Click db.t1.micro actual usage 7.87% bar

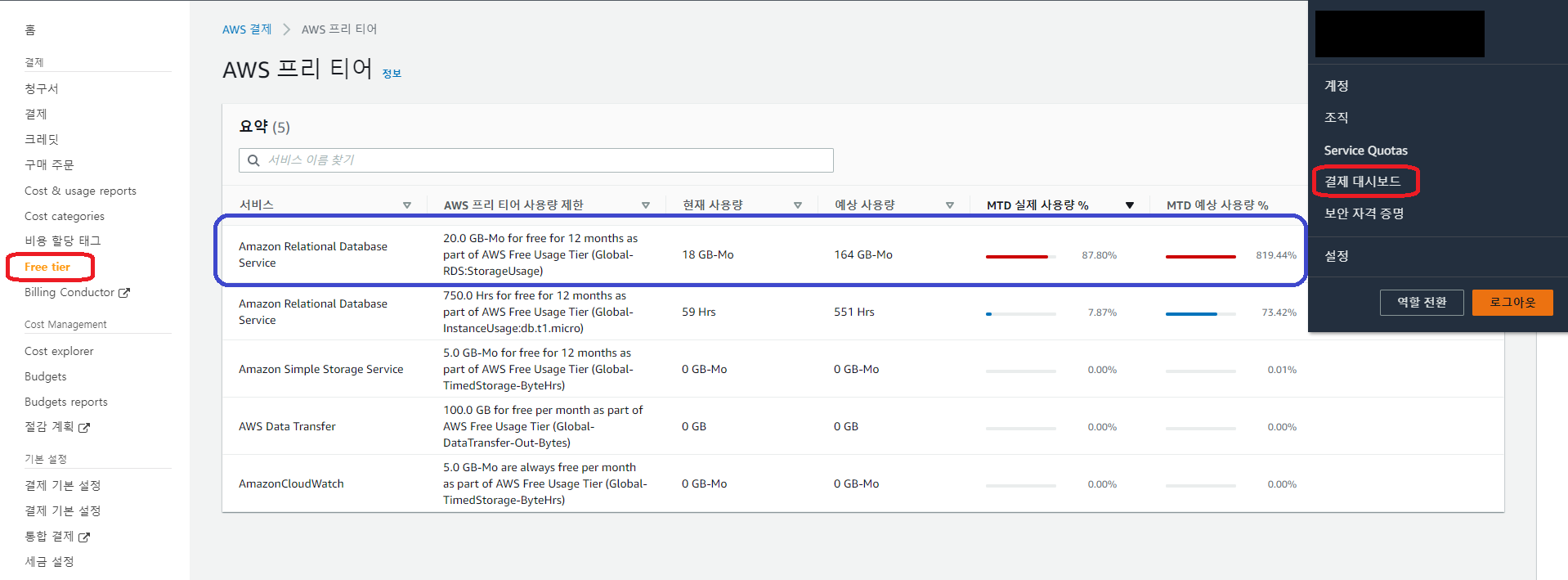tap(1020, 314)
